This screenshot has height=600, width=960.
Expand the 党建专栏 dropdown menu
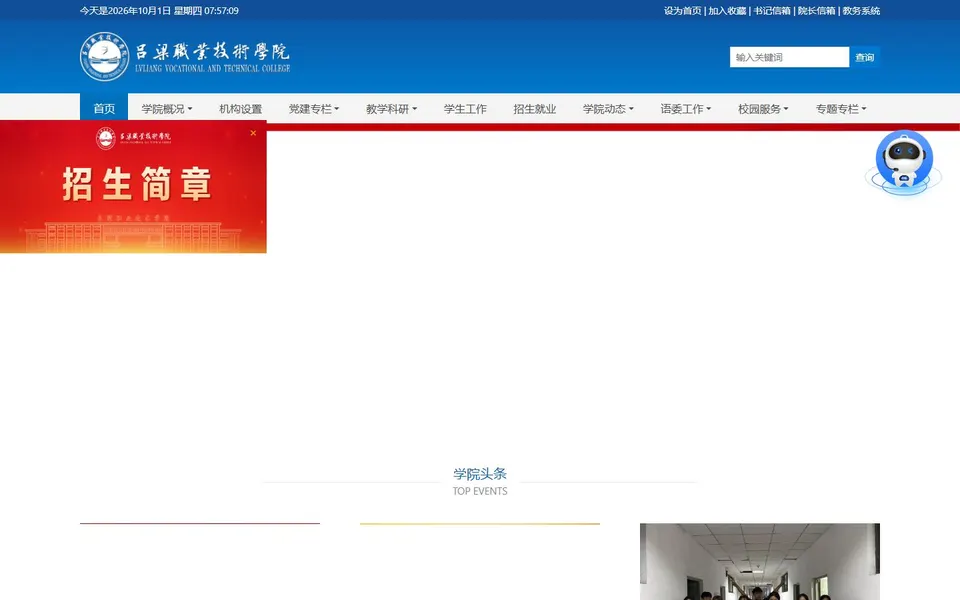pyautogui.click(x=313, y=108)
